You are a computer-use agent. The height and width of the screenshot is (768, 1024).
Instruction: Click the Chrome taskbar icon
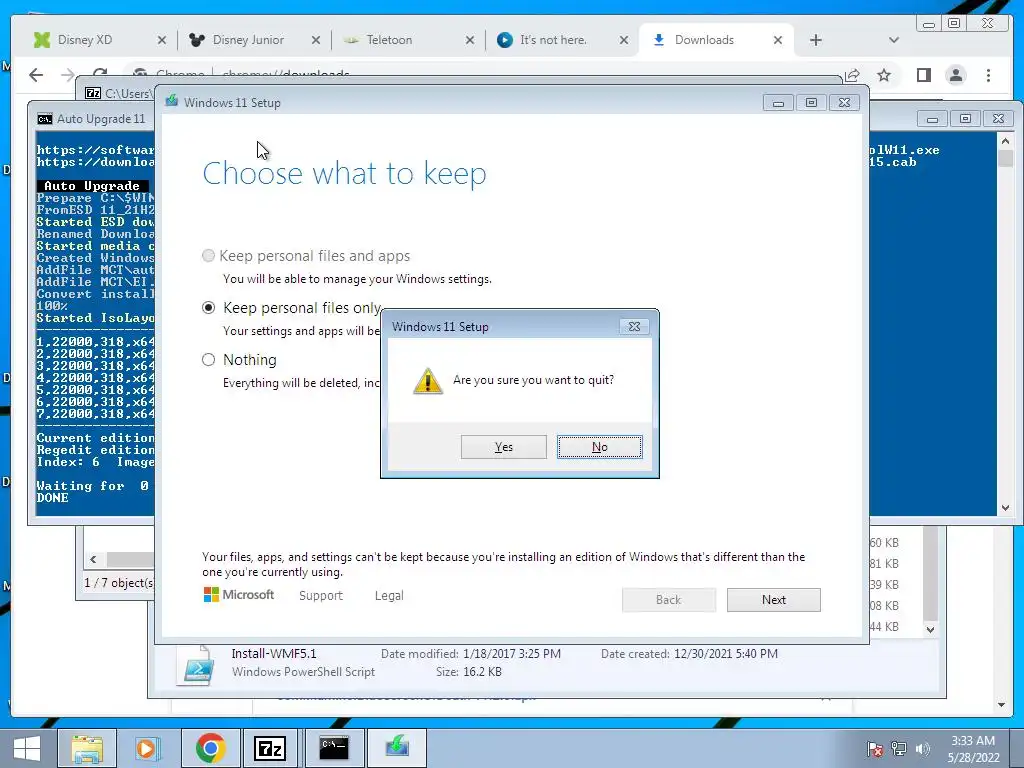click(x=210, y=748)
